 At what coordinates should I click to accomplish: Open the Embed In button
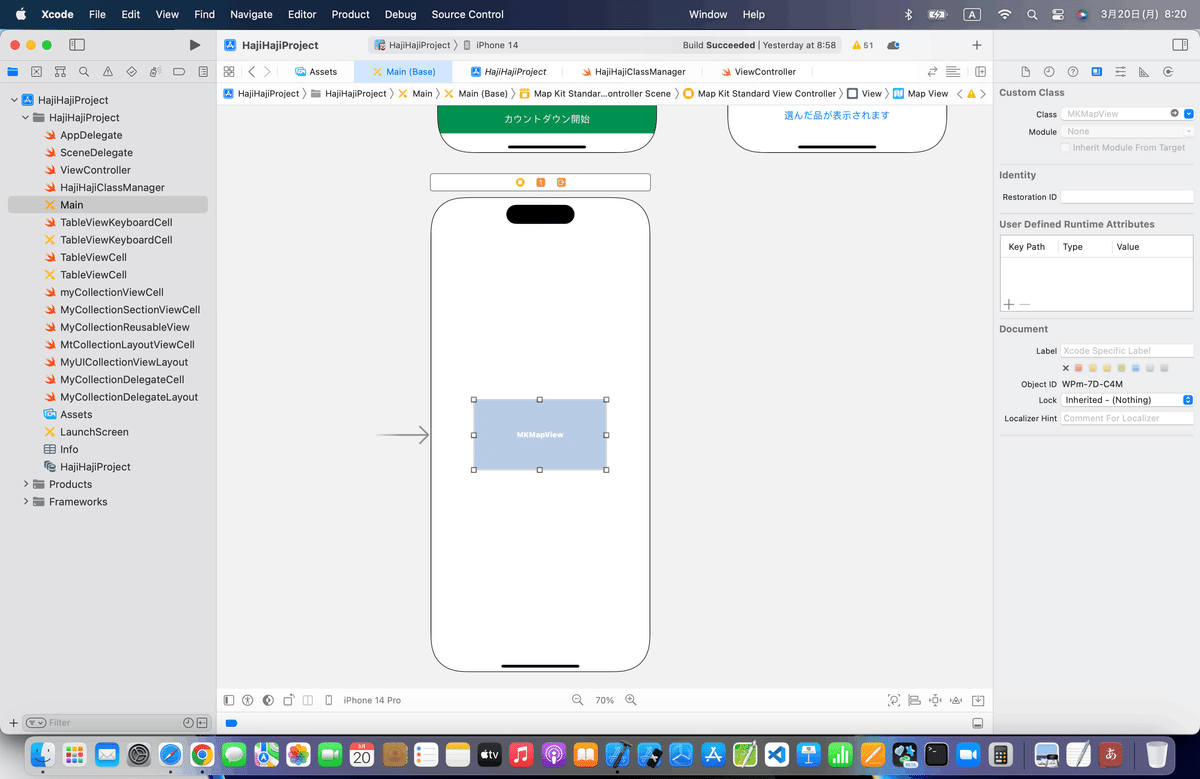click(978, 700)
